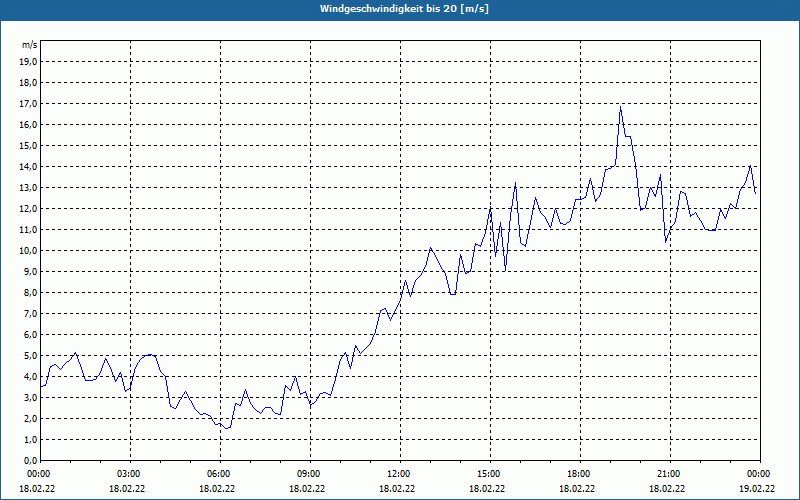
Task: Click the y-axis label '19,0'
Action: [28, 62]
